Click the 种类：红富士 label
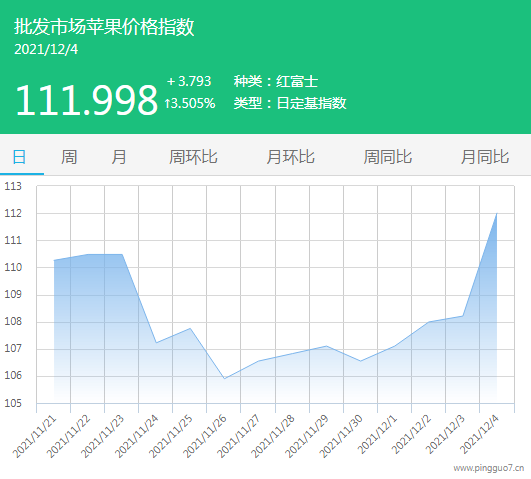The image size is (531, 479). [276, 81]
